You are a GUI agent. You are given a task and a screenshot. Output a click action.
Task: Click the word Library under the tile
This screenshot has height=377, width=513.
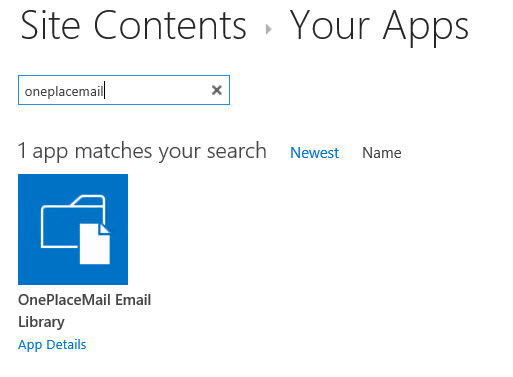click(41, 322)
